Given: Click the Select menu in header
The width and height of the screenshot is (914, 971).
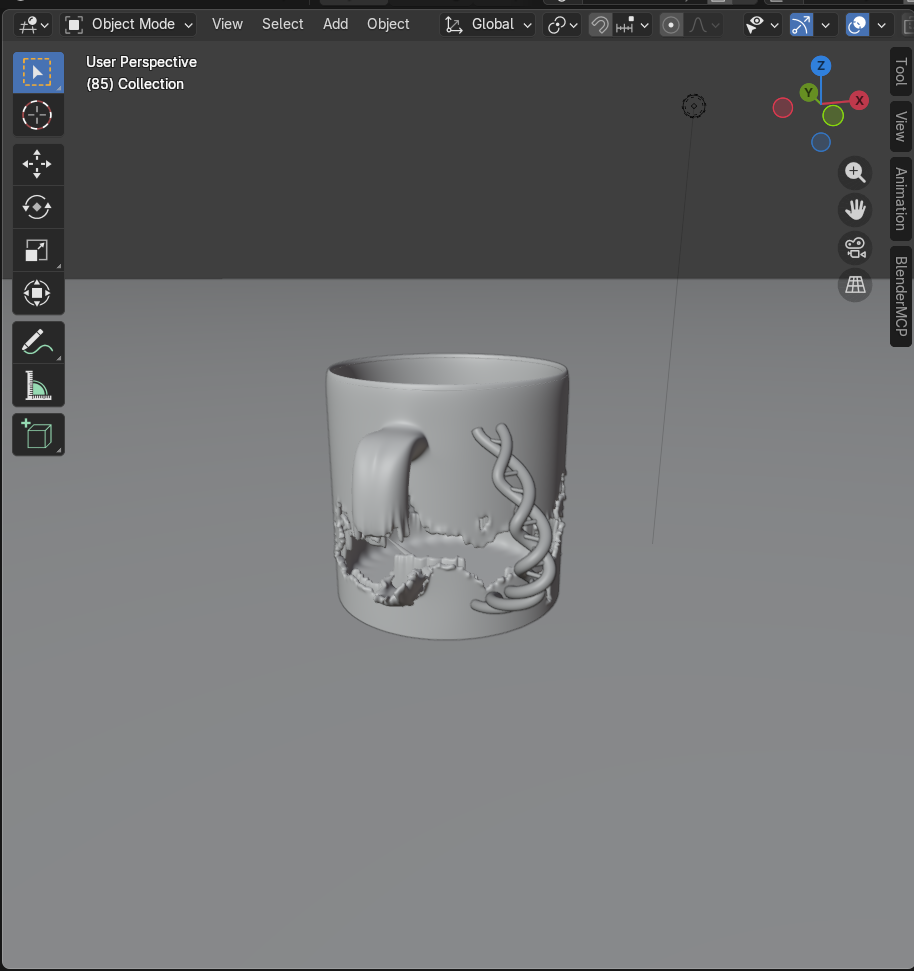Looking at the screenshot, I should tap(282, 24).
